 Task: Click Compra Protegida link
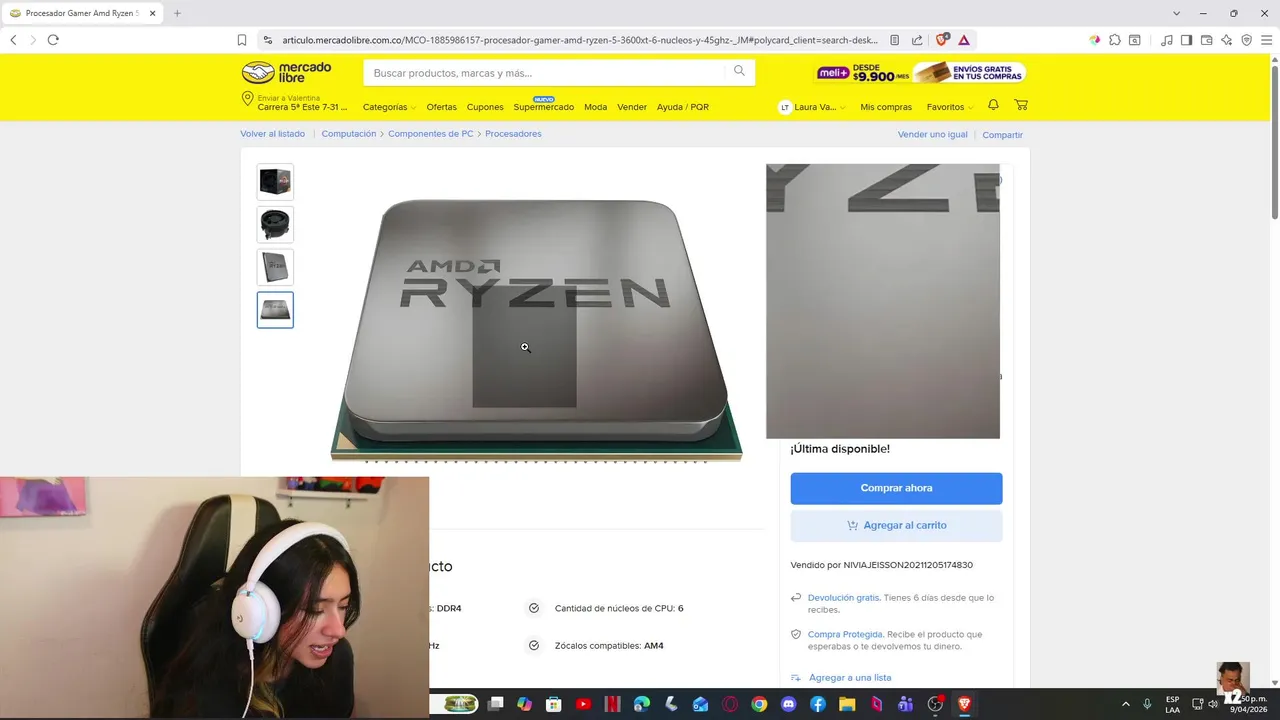tap(845, 634)
